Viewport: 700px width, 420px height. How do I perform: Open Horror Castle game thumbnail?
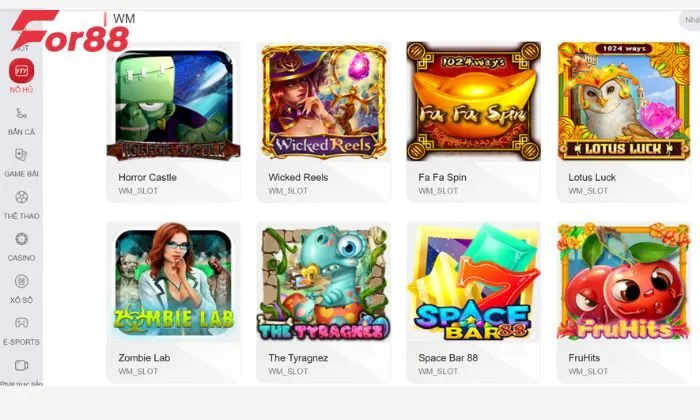coord(174,104)
